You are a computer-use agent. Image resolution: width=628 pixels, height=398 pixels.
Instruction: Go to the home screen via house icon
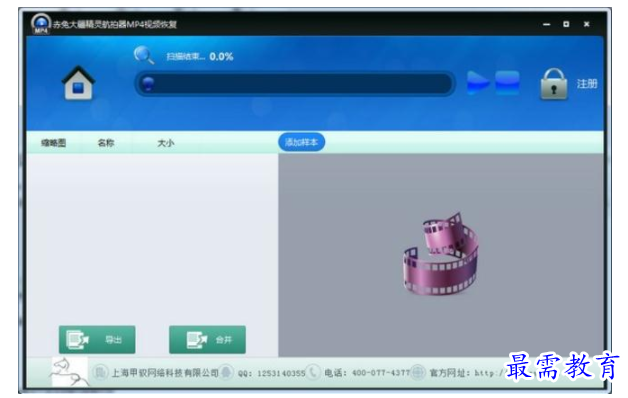tap(78, 83)
